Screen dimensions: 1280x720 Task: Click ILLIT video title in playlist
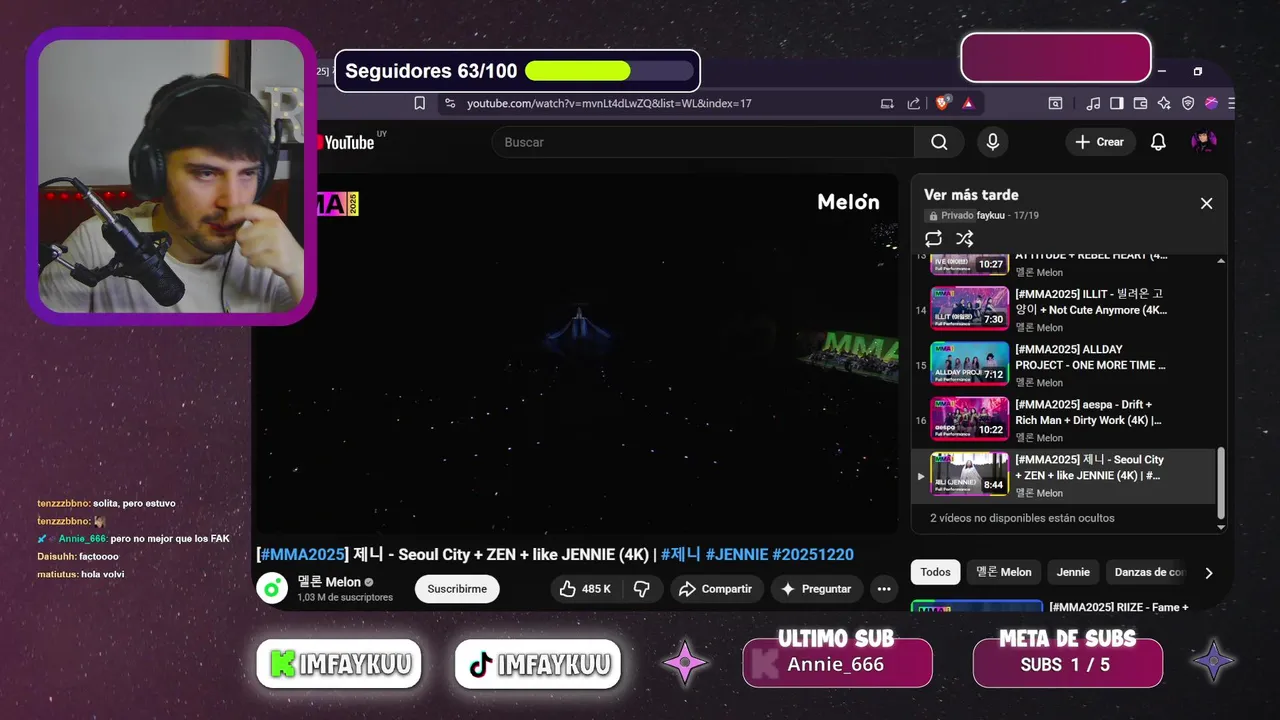[1091, 302]
